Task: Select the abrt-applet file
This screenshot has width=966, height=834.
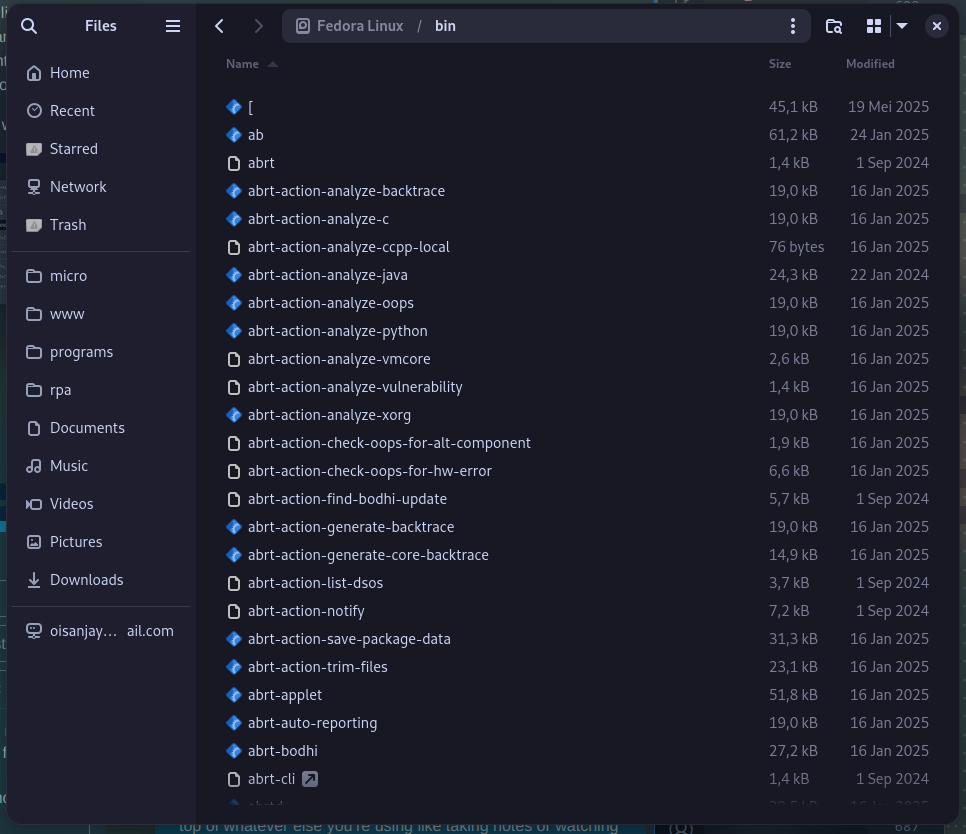Action: coord(285,695)
